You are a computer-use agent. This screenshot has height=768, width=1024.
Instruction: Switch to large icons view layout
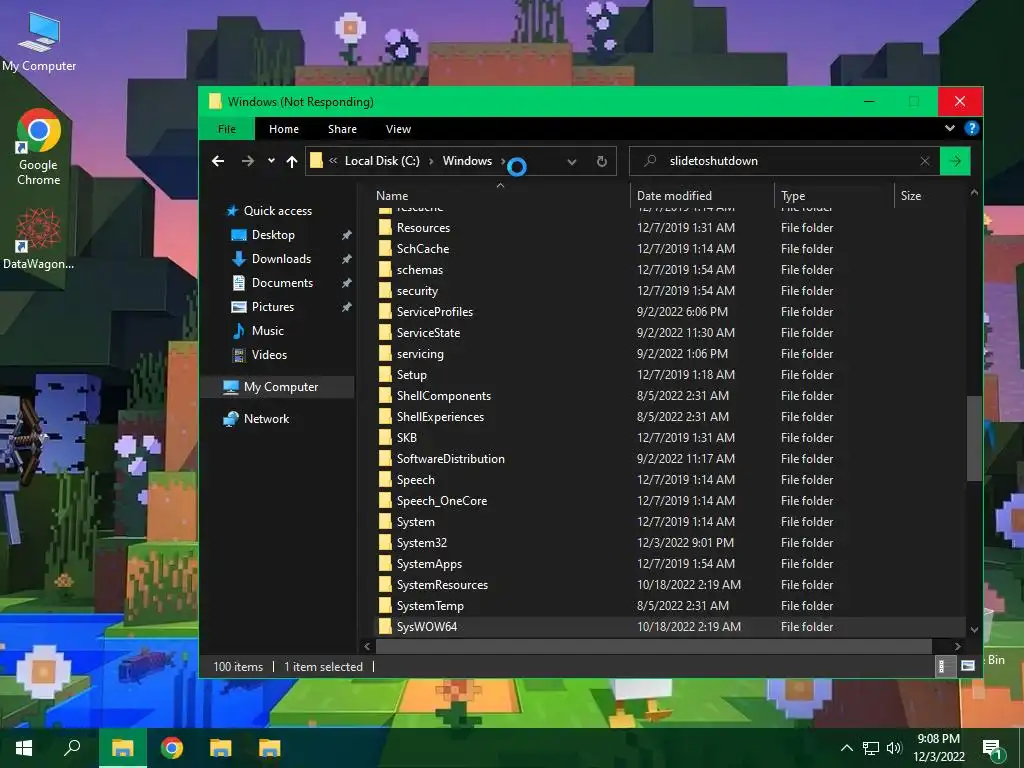(x=967, y=666)
